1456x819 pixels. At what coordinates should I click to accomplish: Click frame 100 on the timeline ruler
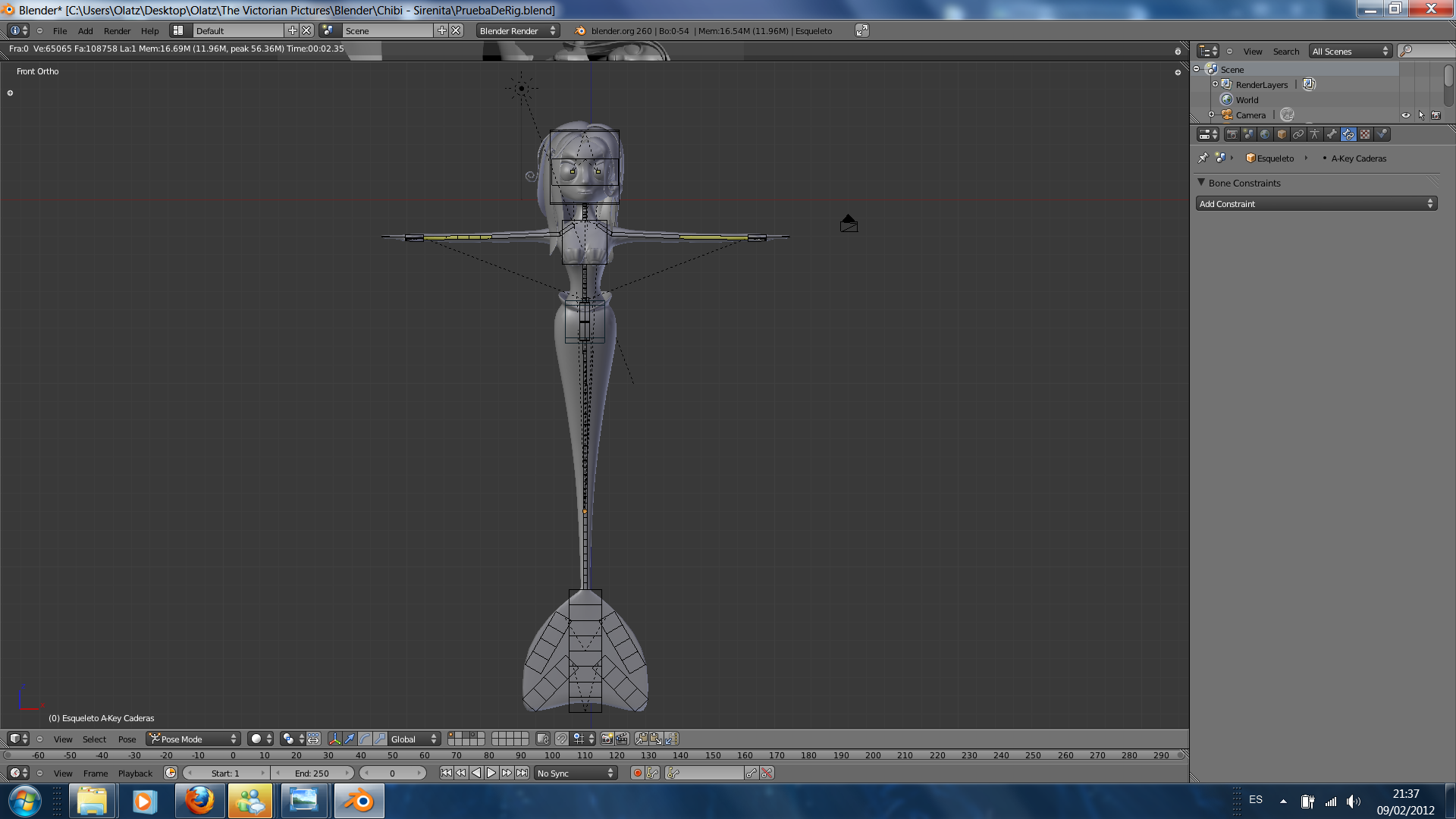pyautogui.click(x=552, y=755)
